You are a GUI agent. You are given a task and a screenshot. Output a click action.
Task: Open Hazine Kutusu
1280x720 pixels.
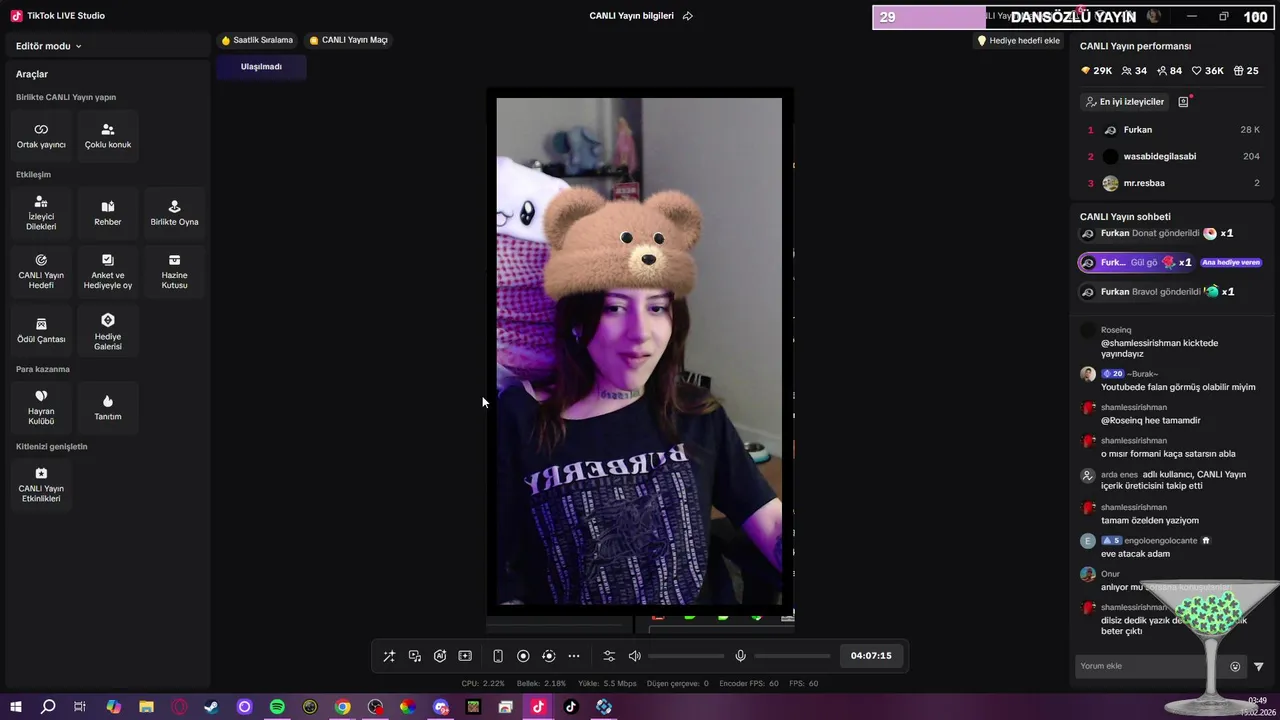[174, 272]
